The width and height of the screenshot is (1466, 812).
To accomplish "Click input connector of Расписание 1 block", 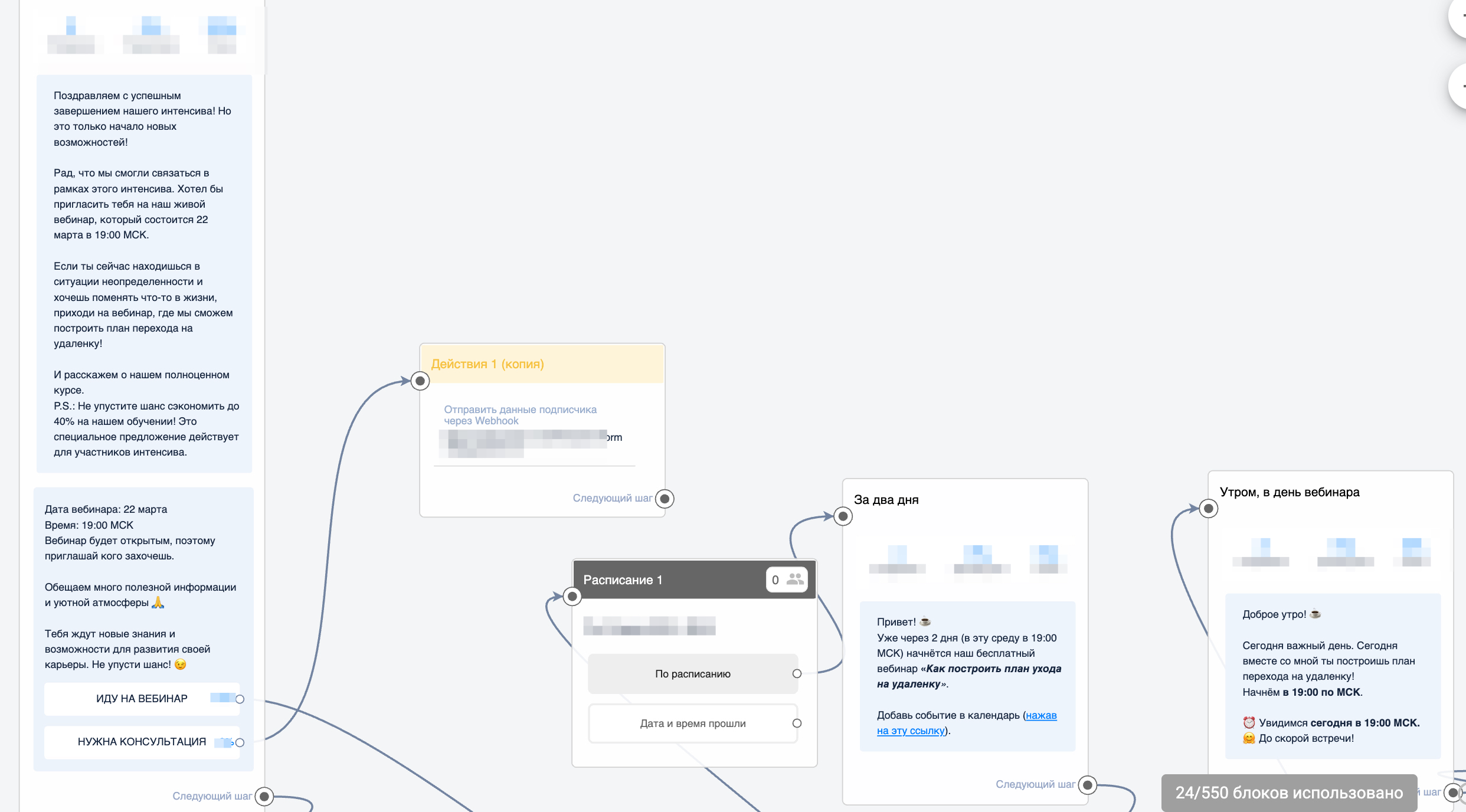I will click(572, 596).
